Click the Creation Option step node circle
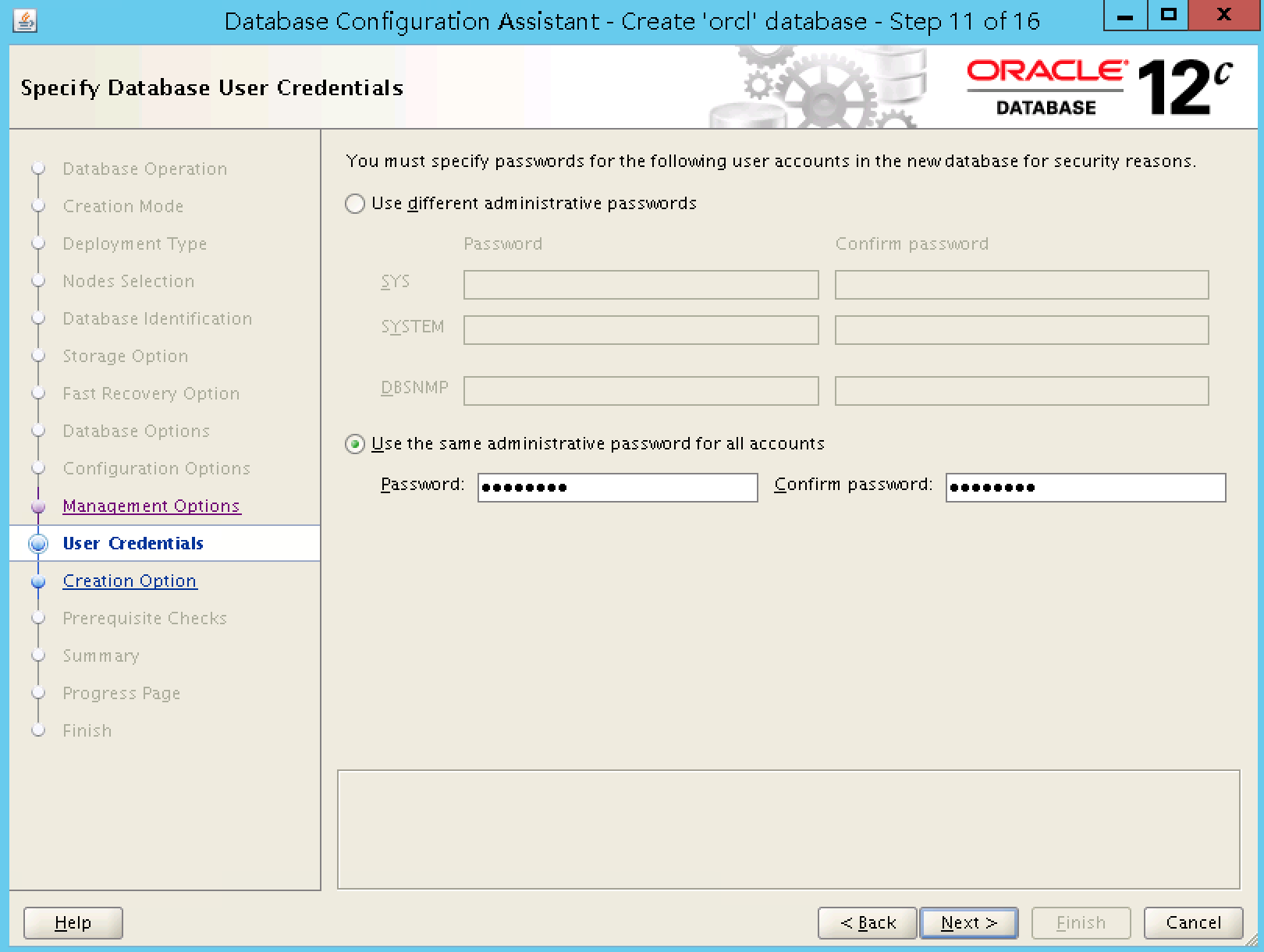 [x=39, y=581]
